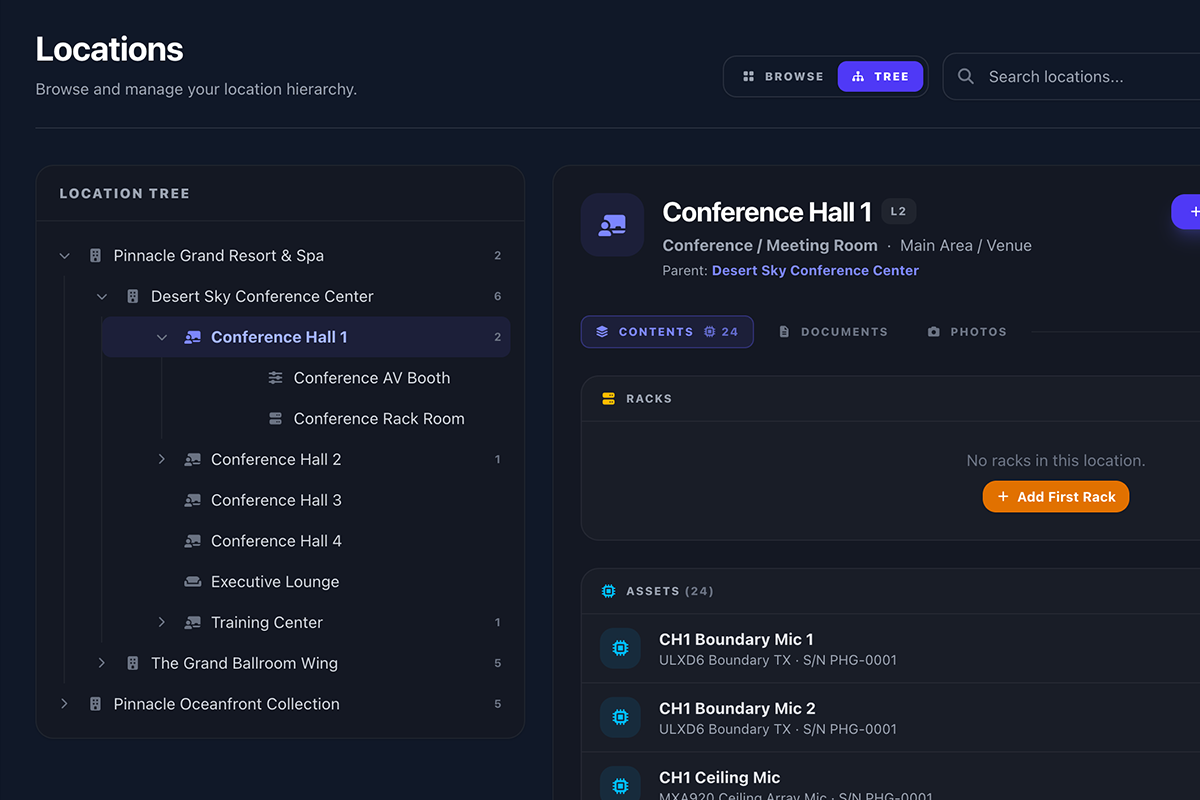Click the Executive Lounge sofa icon
This screenshot has height=800, width=1200.
coord(193,582)
